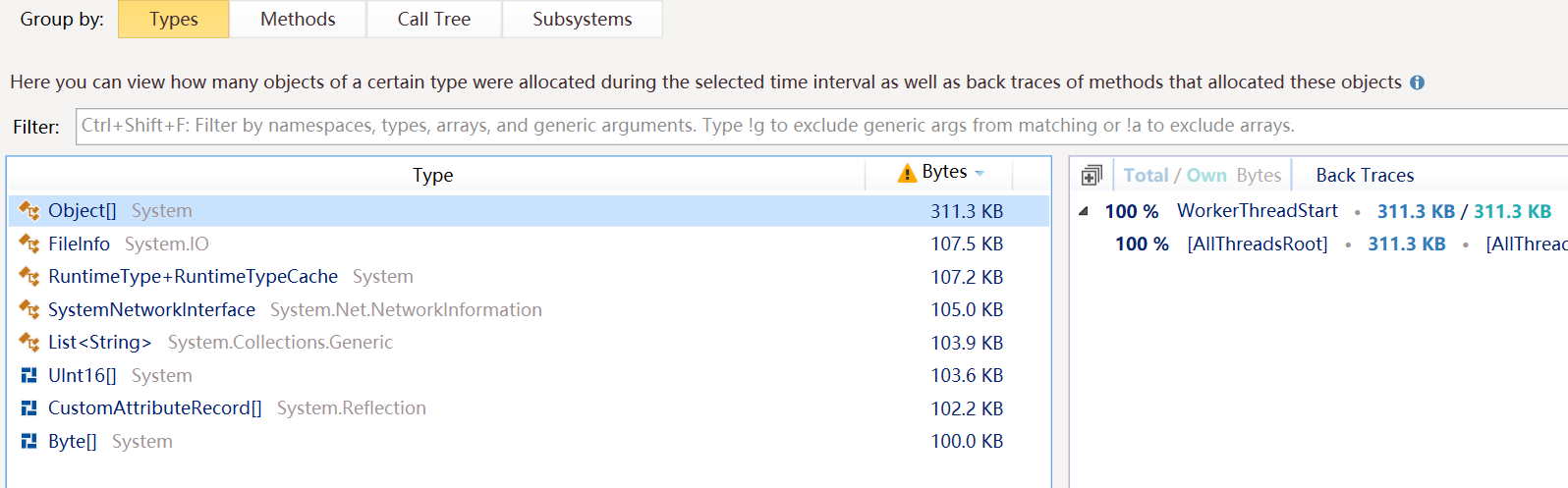Click the Object[] type icon
1568x488 pixels.
(x=29, y=211)
